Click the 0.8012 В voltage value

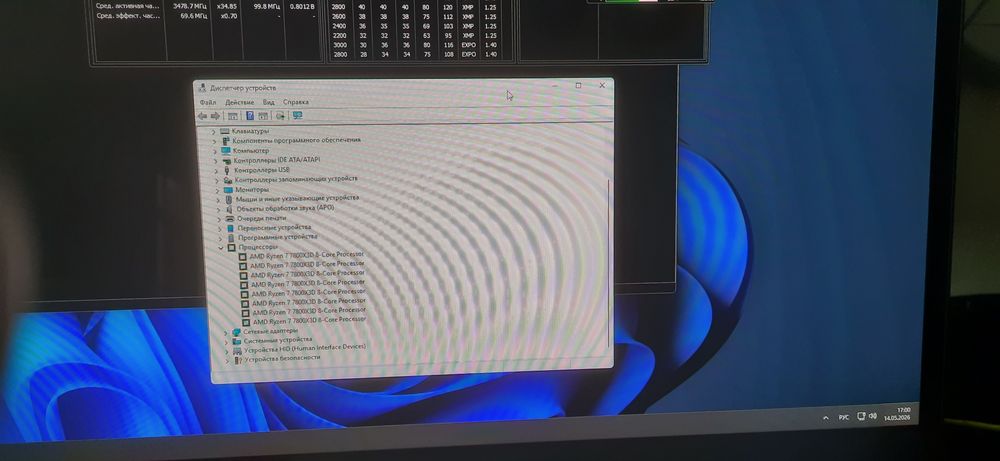pyautogui.click(x=302, y=6)
